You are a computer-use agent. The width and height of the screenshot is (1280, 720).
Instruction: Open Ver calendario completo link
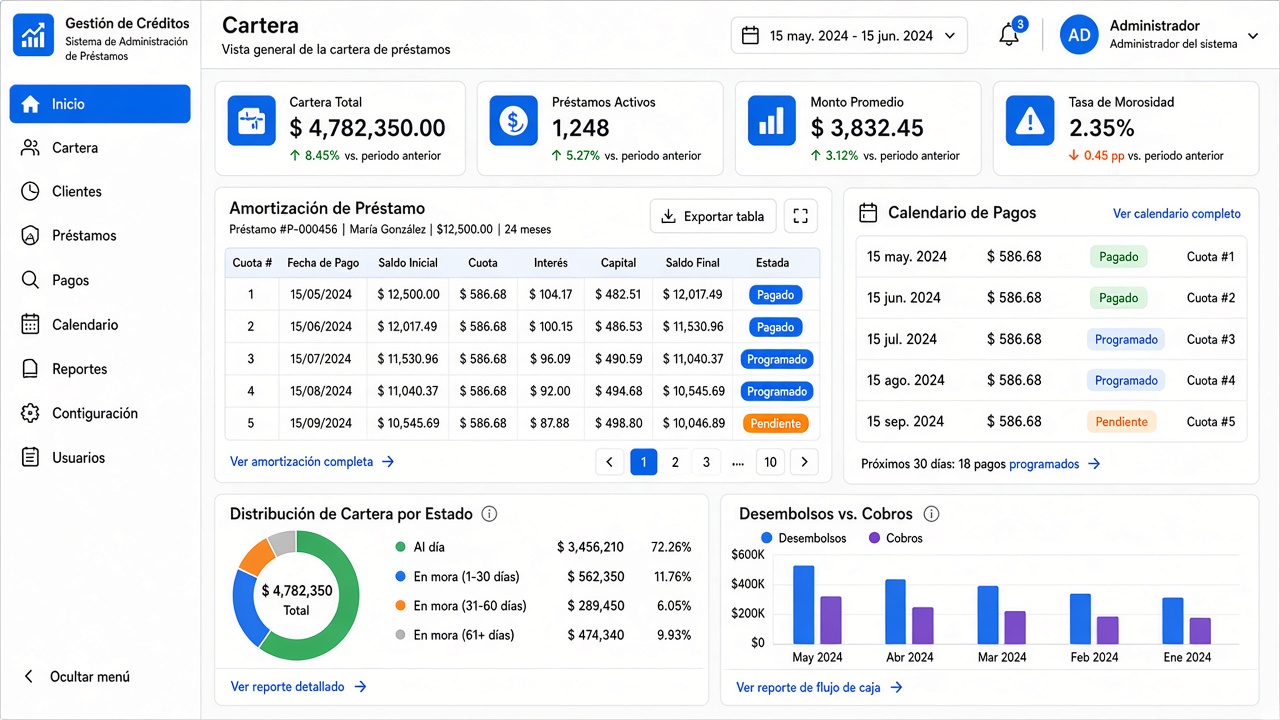pyautogui.click(x=1177, y=214)
